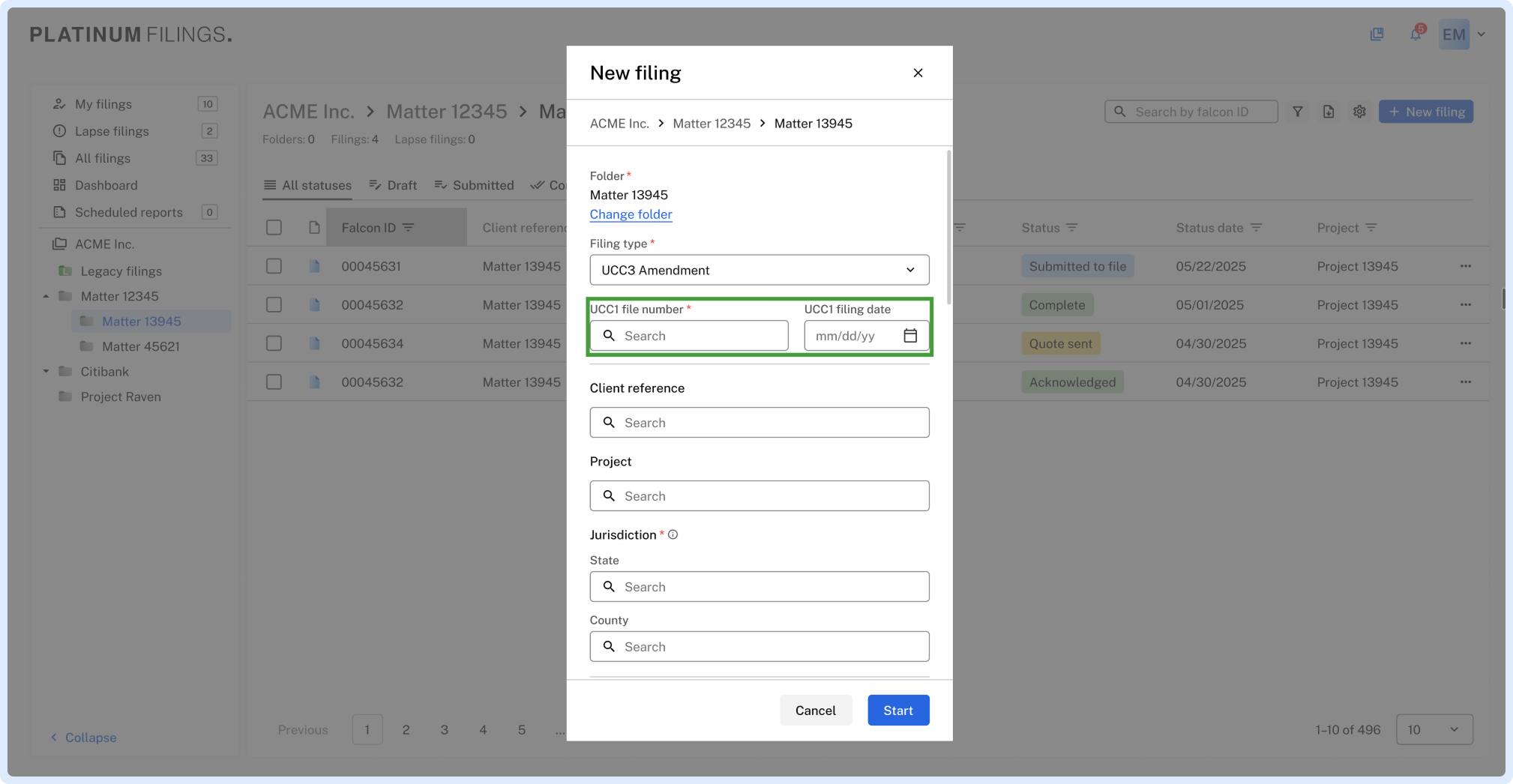The image size is (1513, 784).
Task: Select ACME Inc. in sidebar tree
Action: (x=104, y=244)
